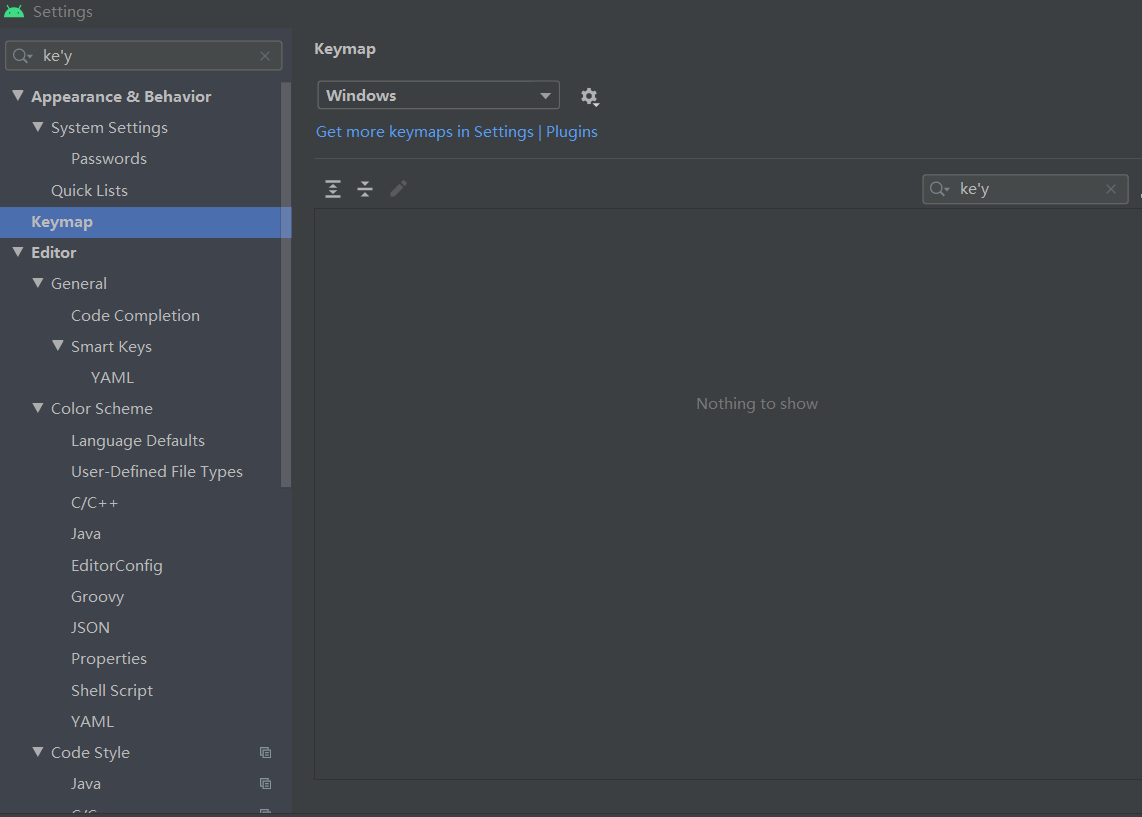This screenshot has height=817, width=1142.
Task: Clear the Settings sidebar search field
Action: click(x=265, y=56)
